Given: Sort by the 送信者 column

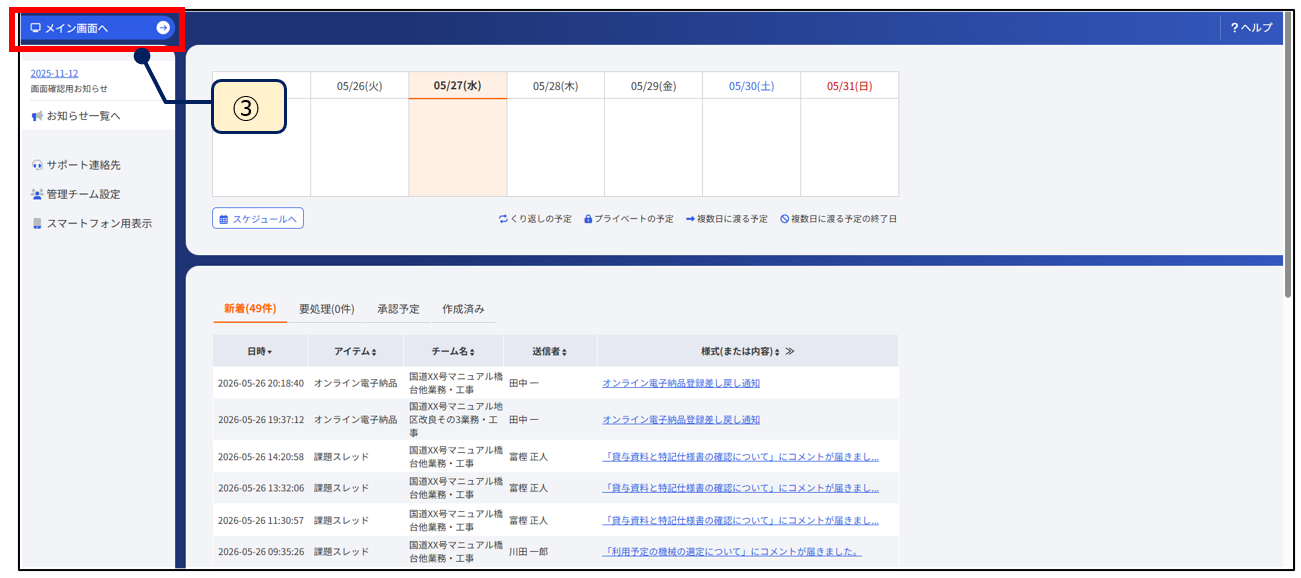Looking at the screenshot, I should [550, 351].
